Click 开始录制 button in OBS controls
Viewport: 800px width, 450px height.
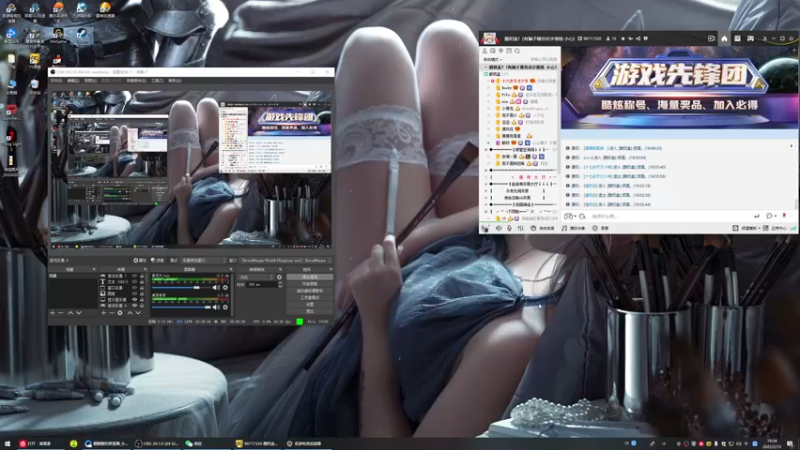pos(310,284)
